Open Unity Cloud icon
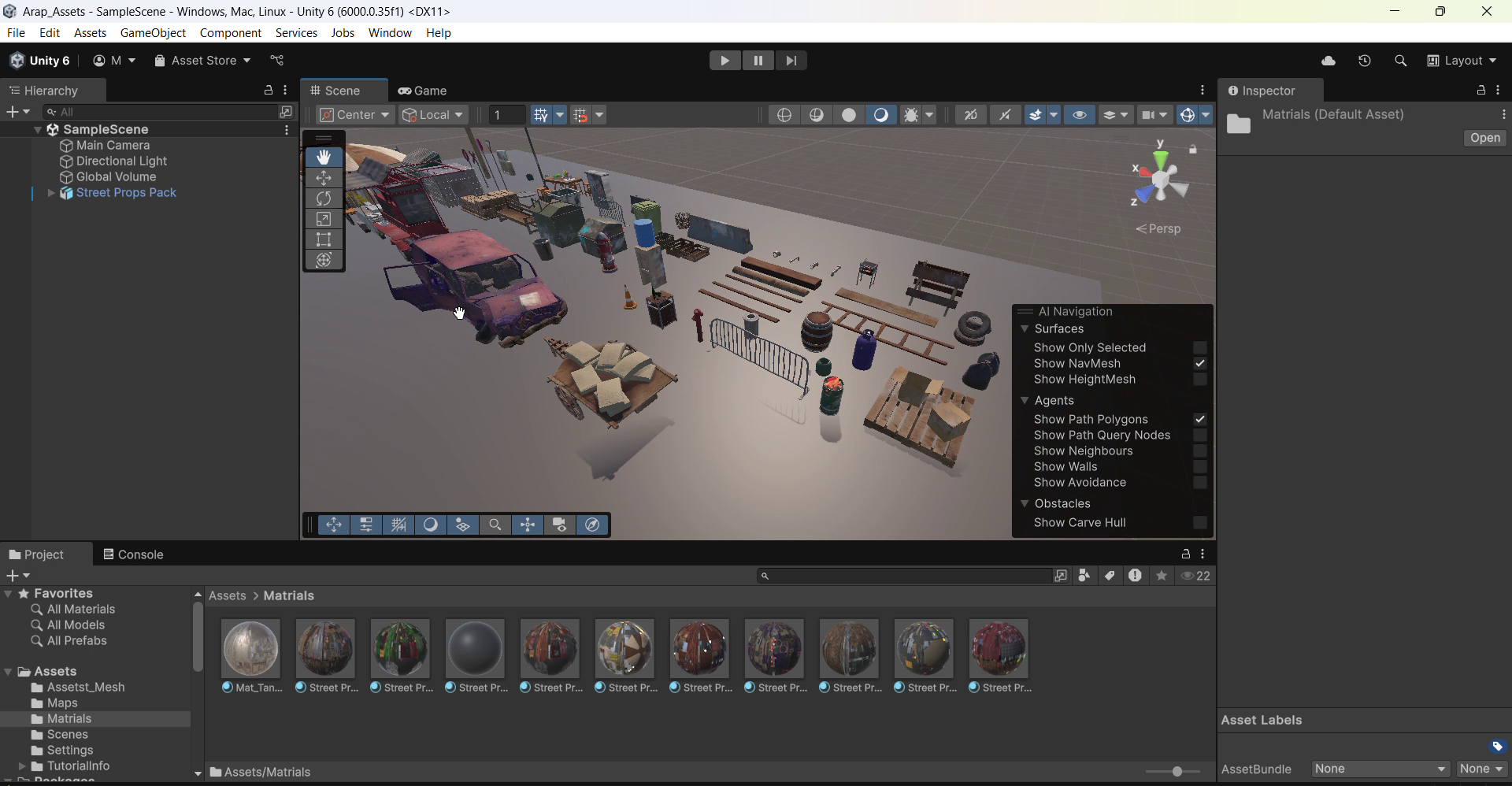Screen dimensions: 1512x786 pos(1329,61)
